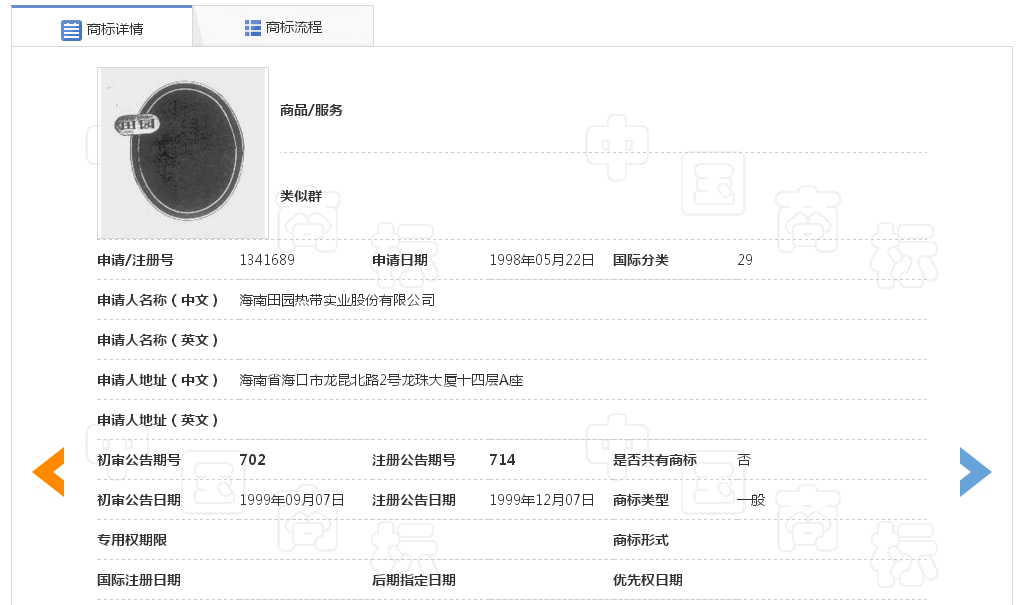
Task: Open the 商标详情 tab
Action: pyautogui.click(x=102, y=26)
